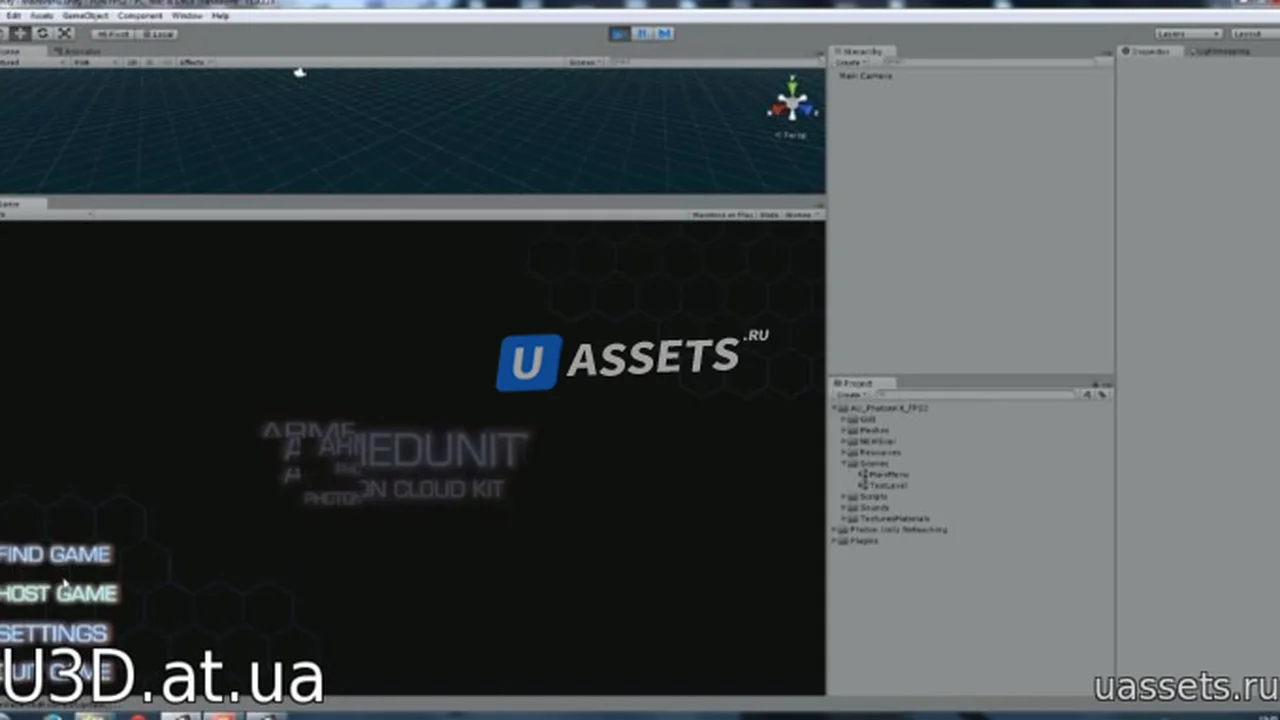Open the Component menu

click(140, 16)
